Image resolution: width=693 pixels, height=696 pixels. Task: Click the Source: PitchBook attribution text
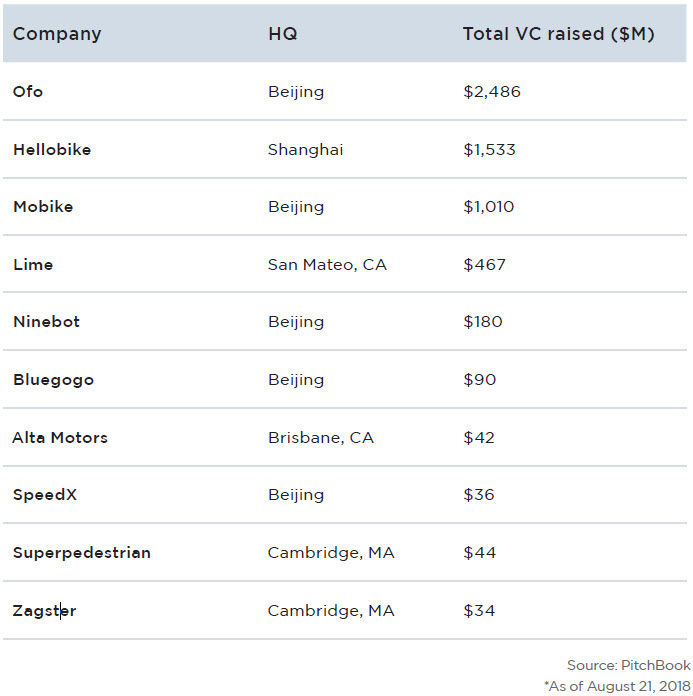[628, 665]
